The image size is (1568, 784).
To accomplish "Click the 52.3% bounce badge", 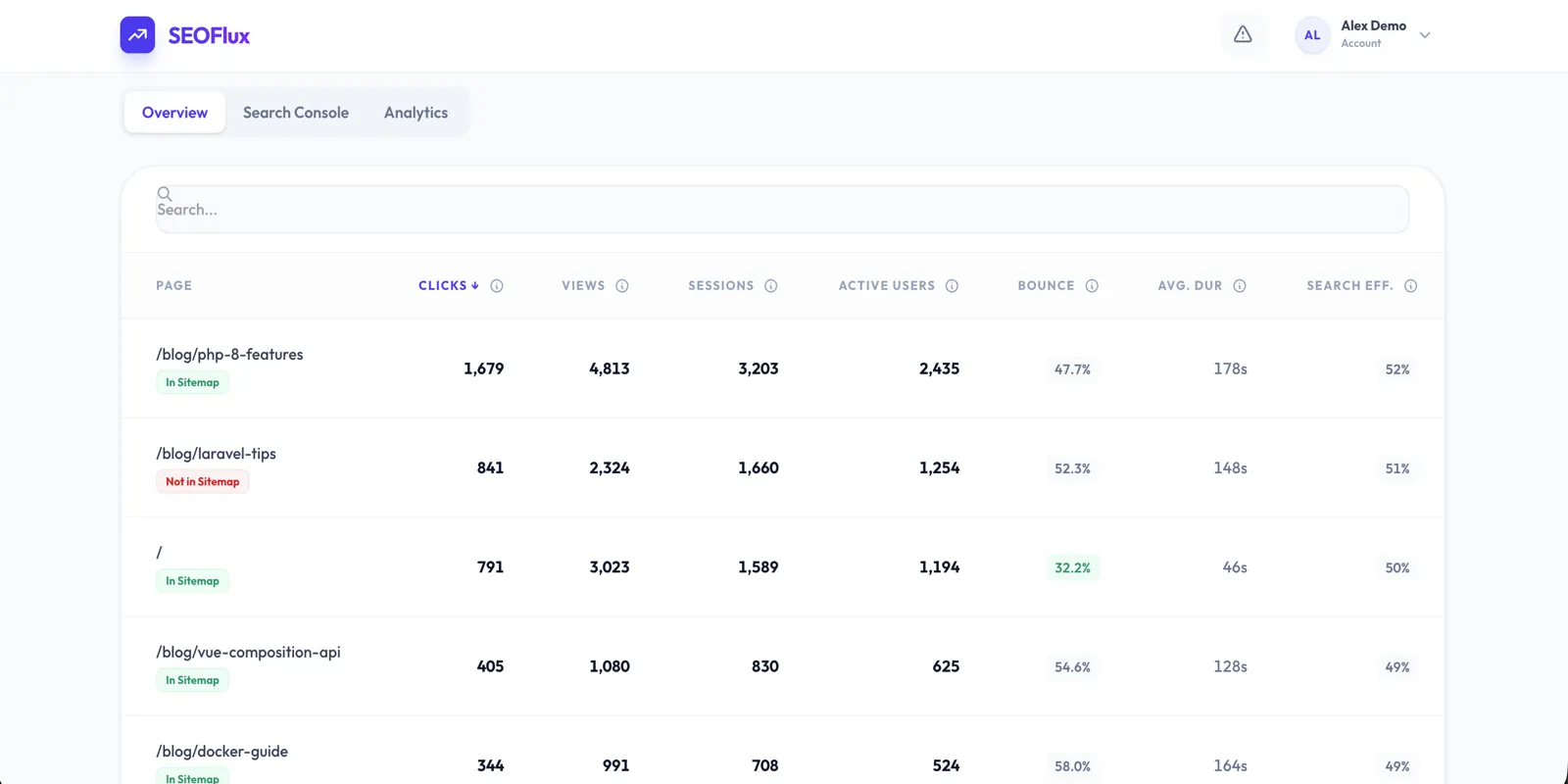I will point(1072,468).
